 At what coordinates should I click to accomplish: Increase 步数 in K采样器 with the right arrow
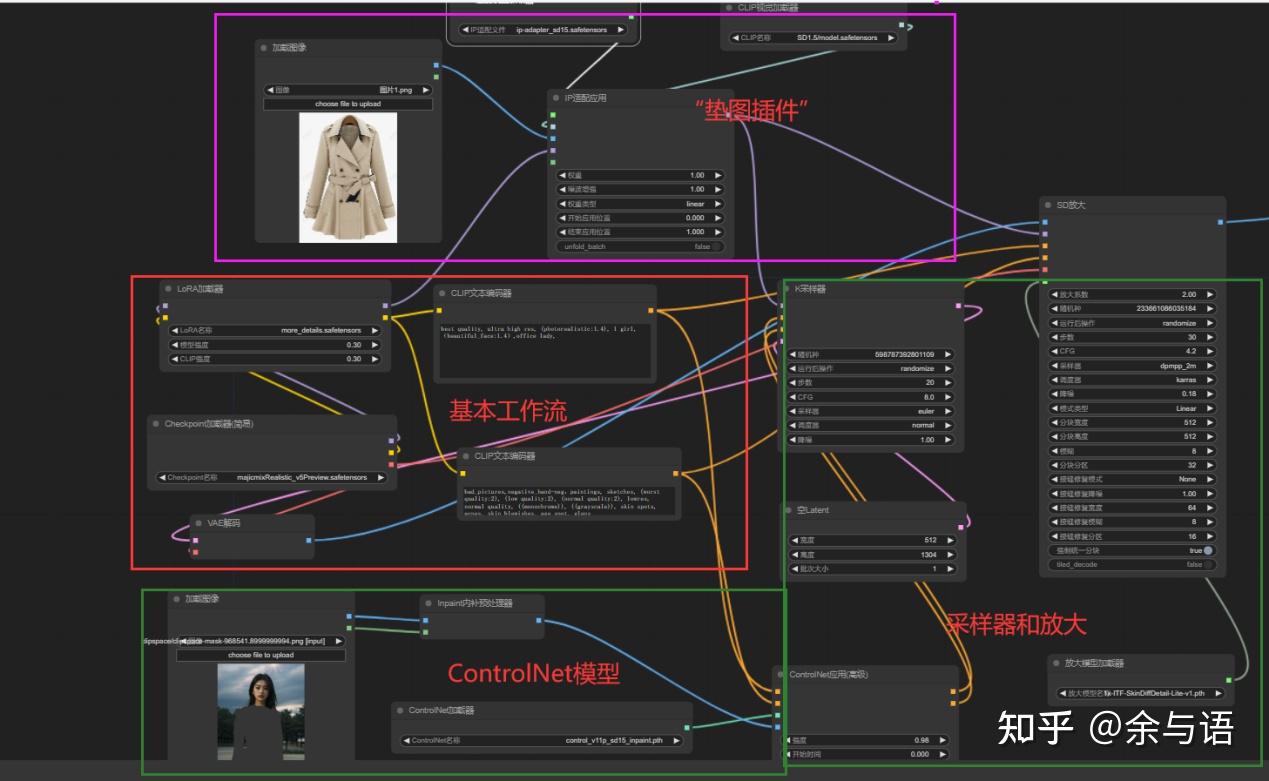(x=946, y=383)
